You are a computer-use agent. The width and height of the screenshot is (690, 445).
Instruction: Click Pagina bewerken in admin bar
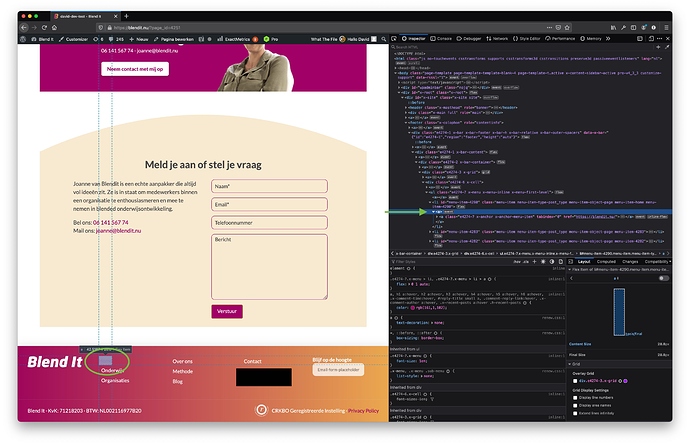pos(173,39)
